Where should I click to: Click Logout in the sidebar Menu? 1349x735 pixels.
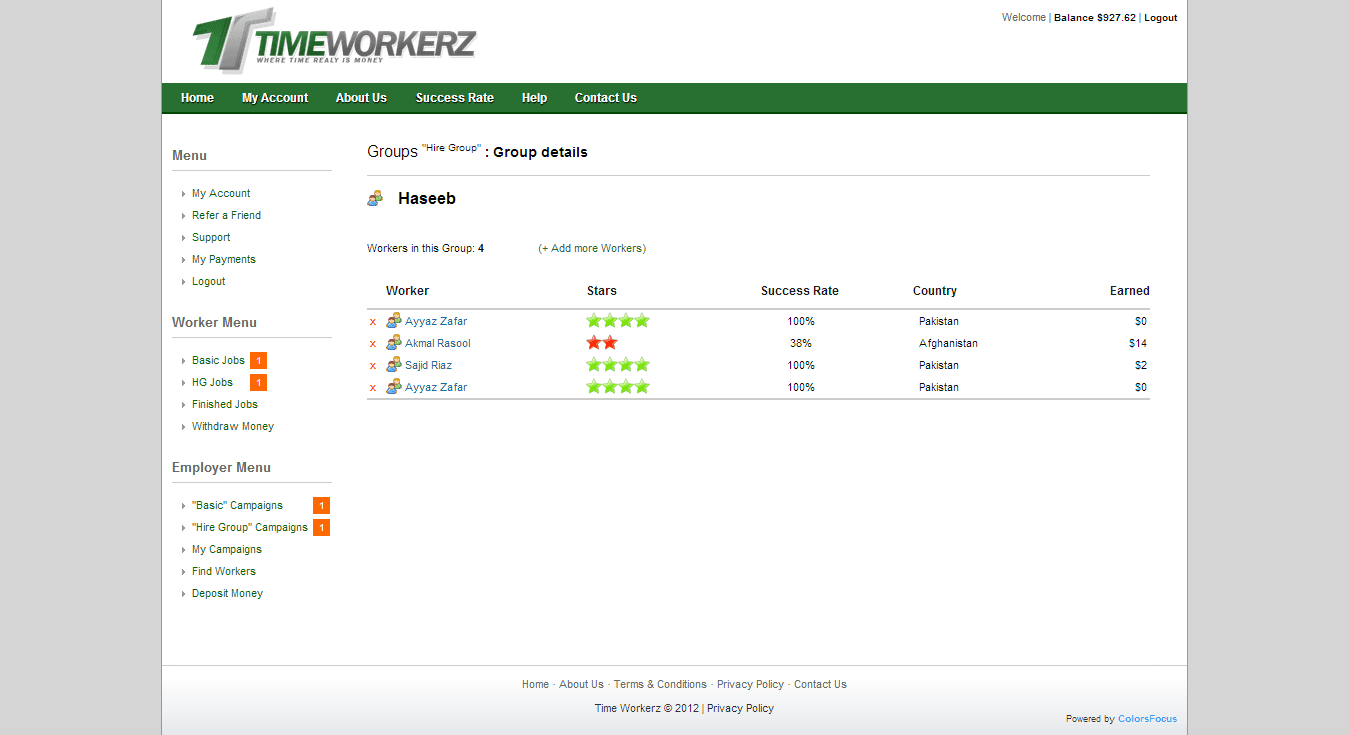(x=209, y=282)
